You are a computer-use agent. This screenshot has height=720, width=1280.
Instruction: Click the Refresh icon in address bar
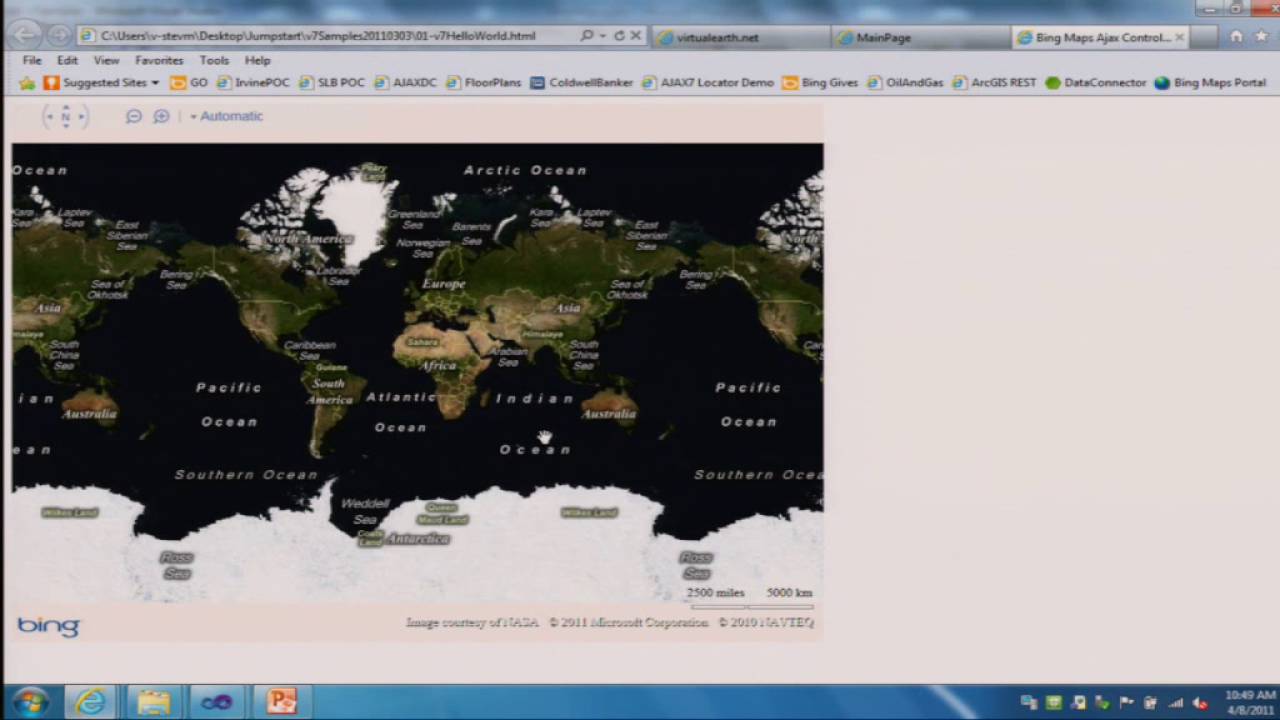619,36
